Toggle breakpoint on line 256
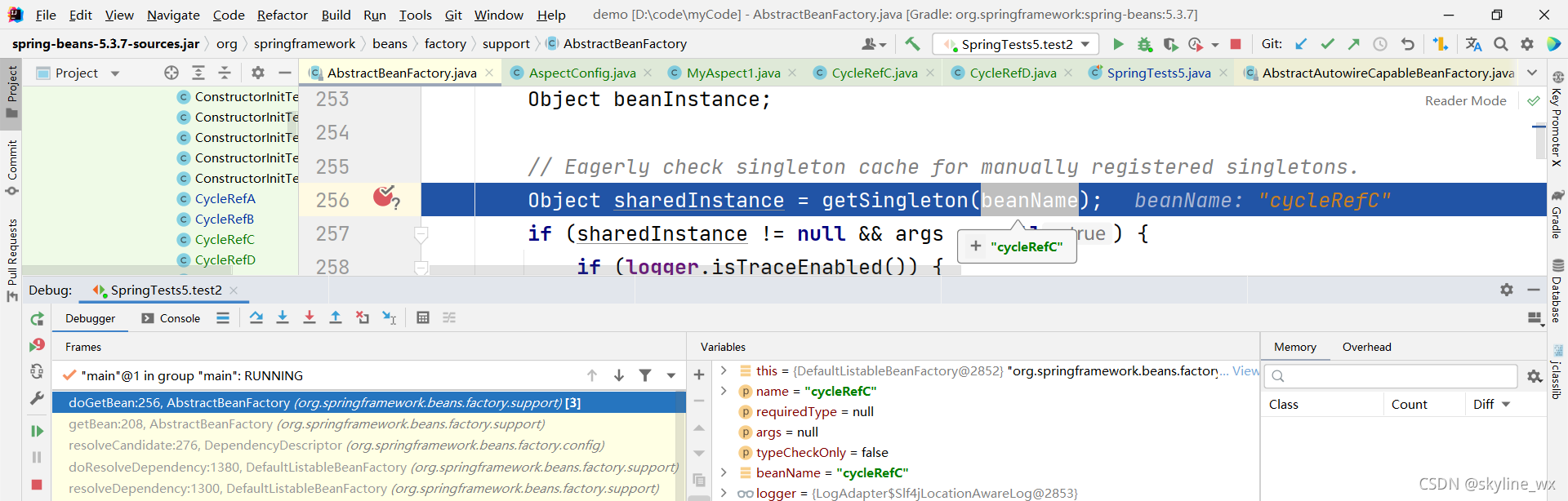The height and width of the screenshot is (501, 1568). 385,197
